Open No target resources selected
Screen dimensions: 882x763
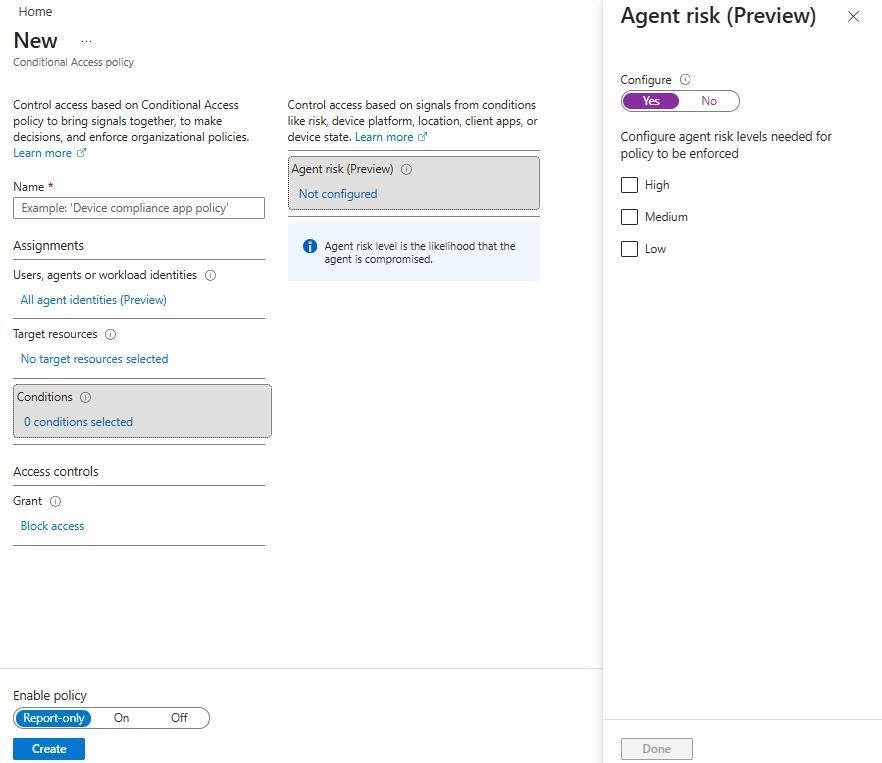[x=94, y=359]
